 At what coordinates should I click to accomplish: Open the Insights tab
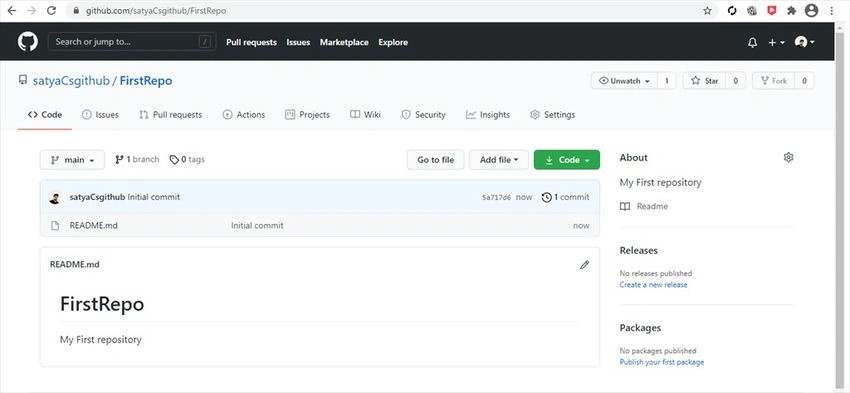(x=488, y=114)
